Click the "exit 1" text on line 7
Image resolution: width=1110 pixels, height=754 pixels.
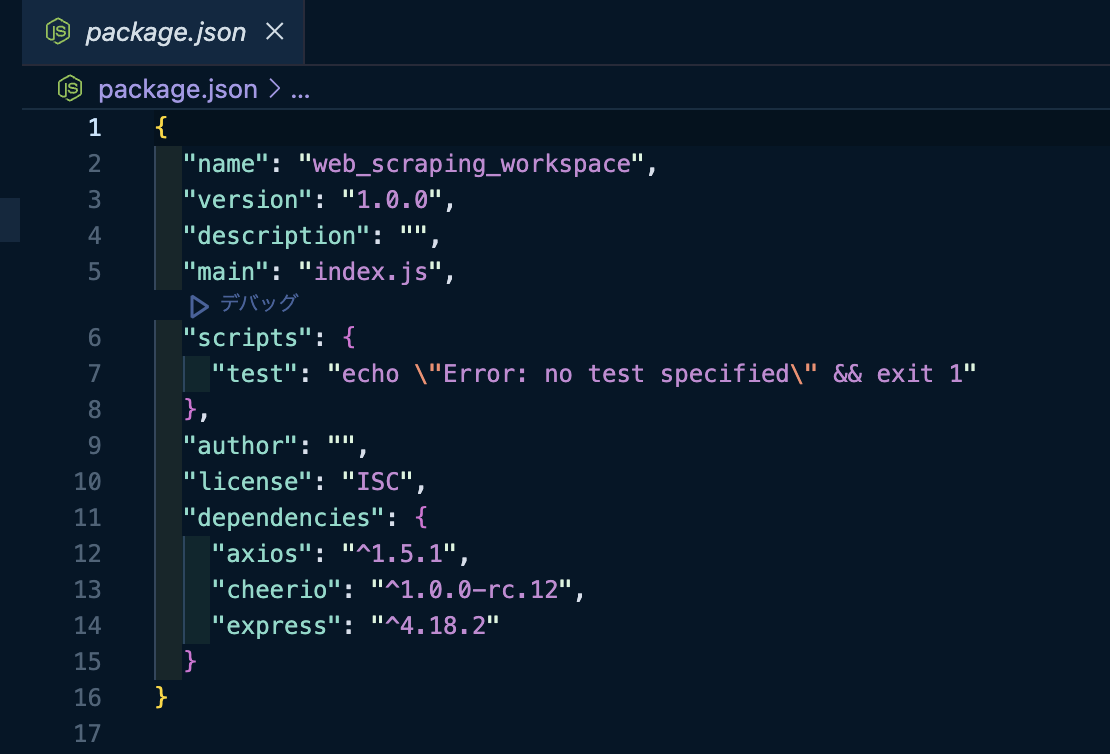(920, 374)
